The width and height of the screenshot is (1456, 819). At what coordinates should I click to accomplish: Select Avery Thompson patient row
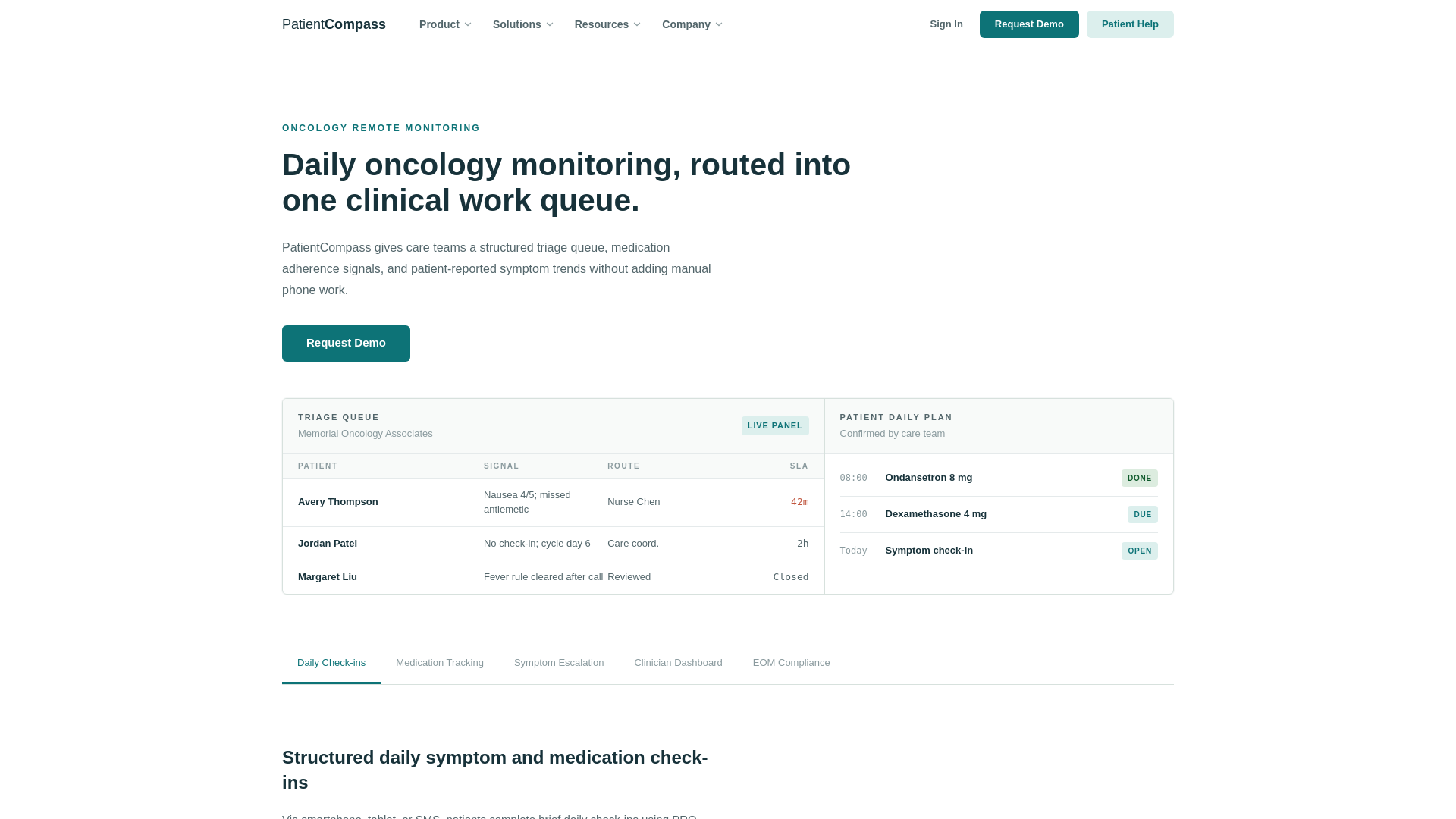553,502
